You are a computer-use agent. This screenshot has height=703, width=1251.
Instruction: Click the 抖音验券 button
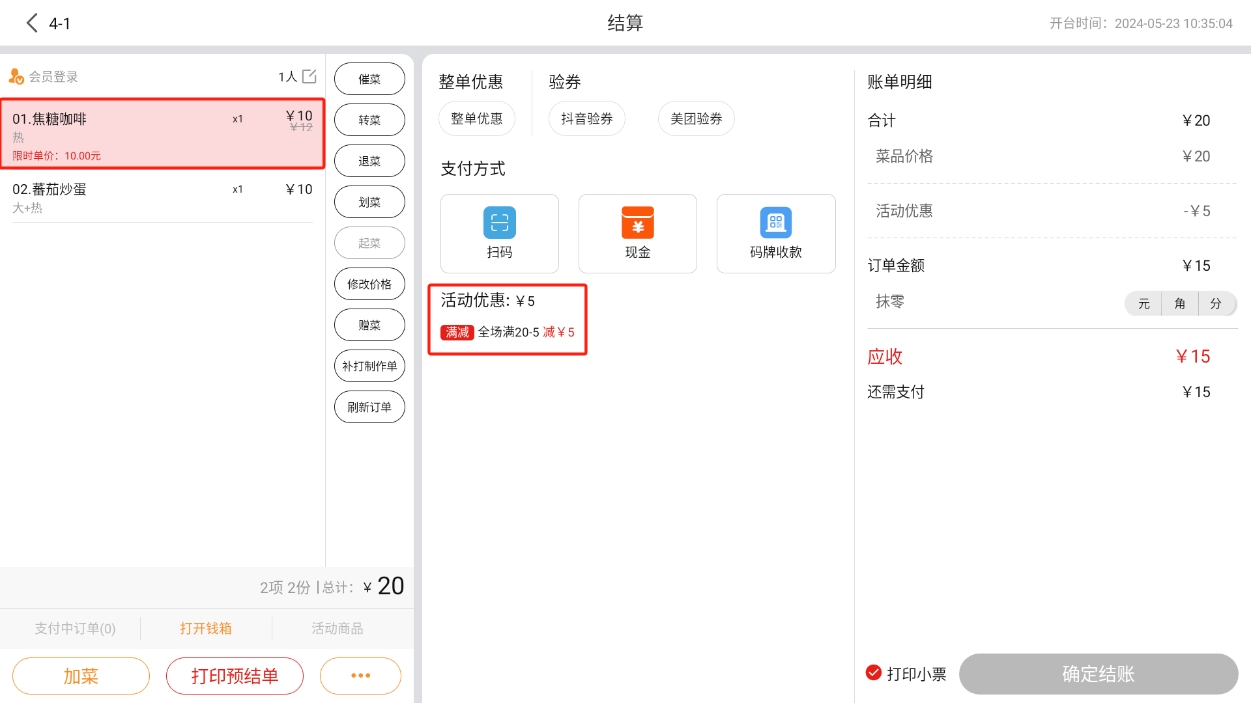tap(586, 118)
